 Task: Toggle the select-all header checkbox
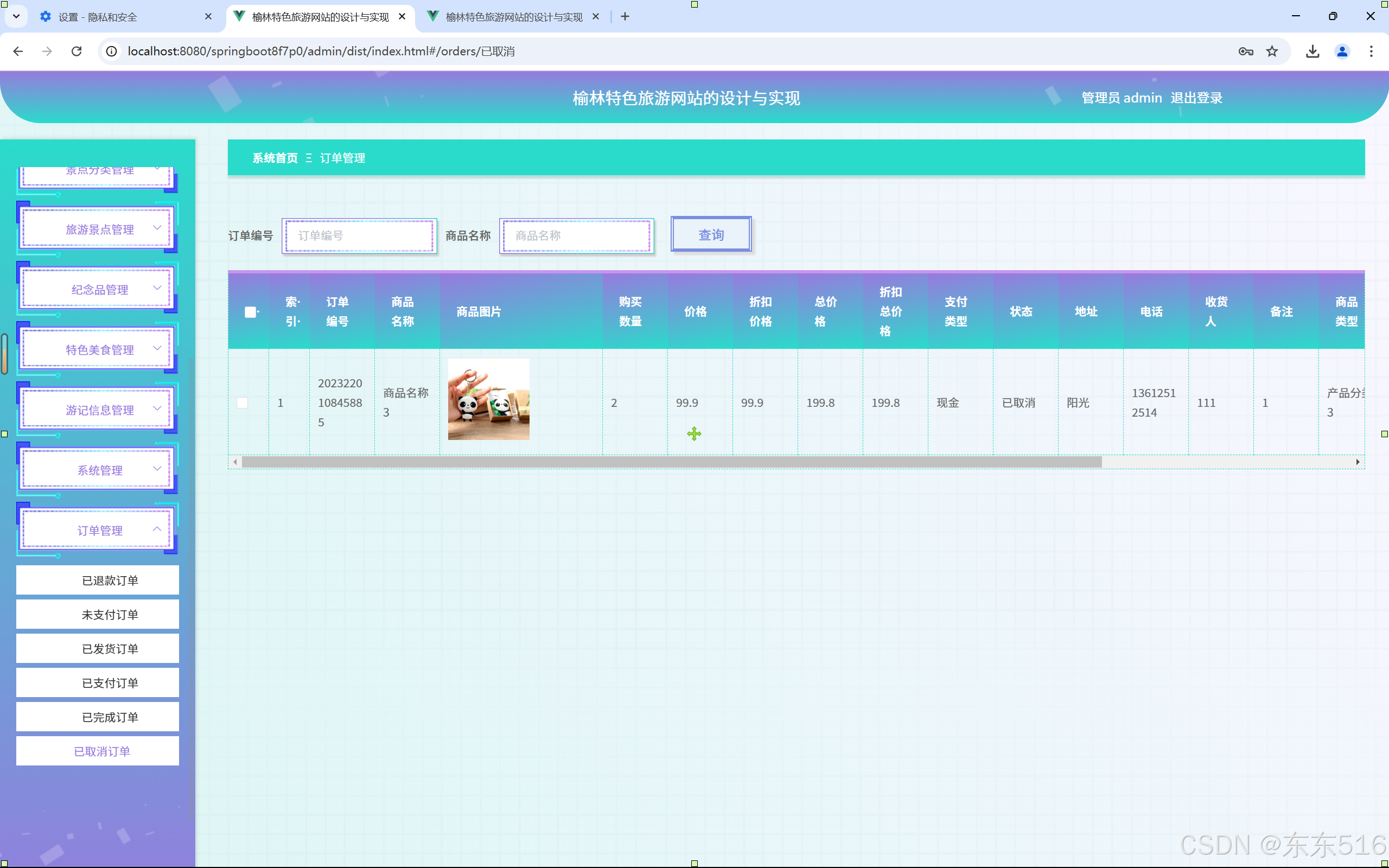click(250, 312)
